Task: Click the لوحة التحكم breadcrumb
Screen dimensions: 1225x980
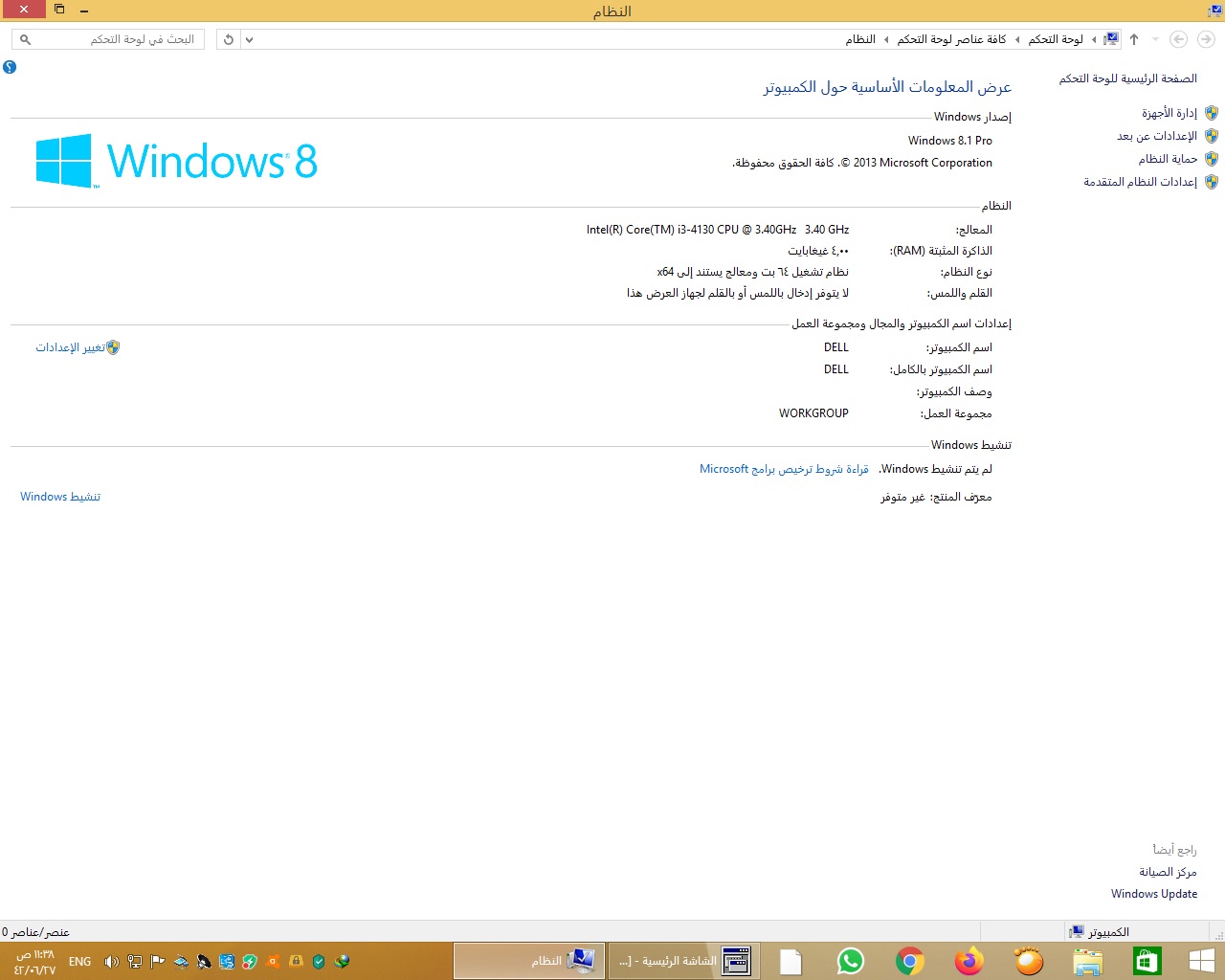Action: click(x=1056, y=39)
